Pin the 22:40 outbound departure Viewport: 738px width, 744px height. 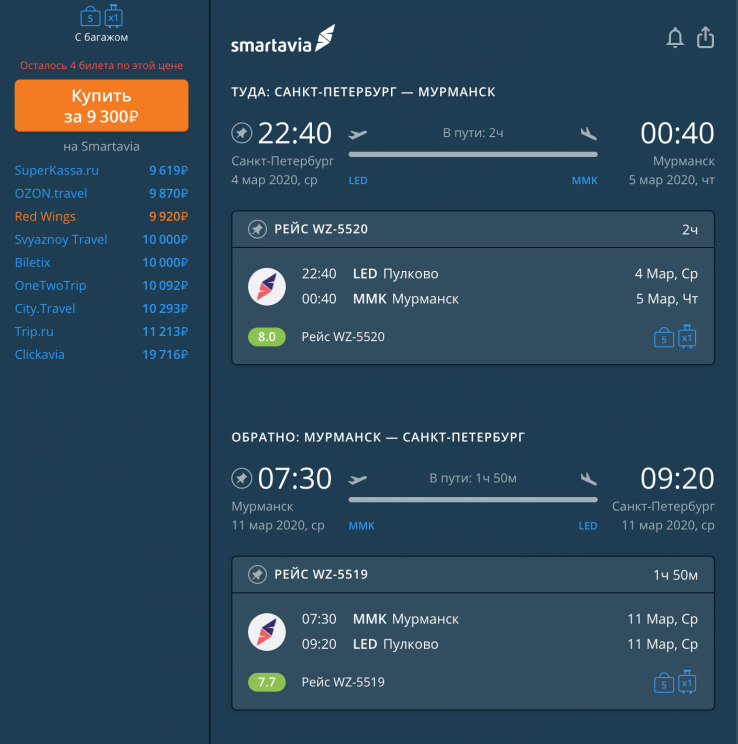coord(242,132)
